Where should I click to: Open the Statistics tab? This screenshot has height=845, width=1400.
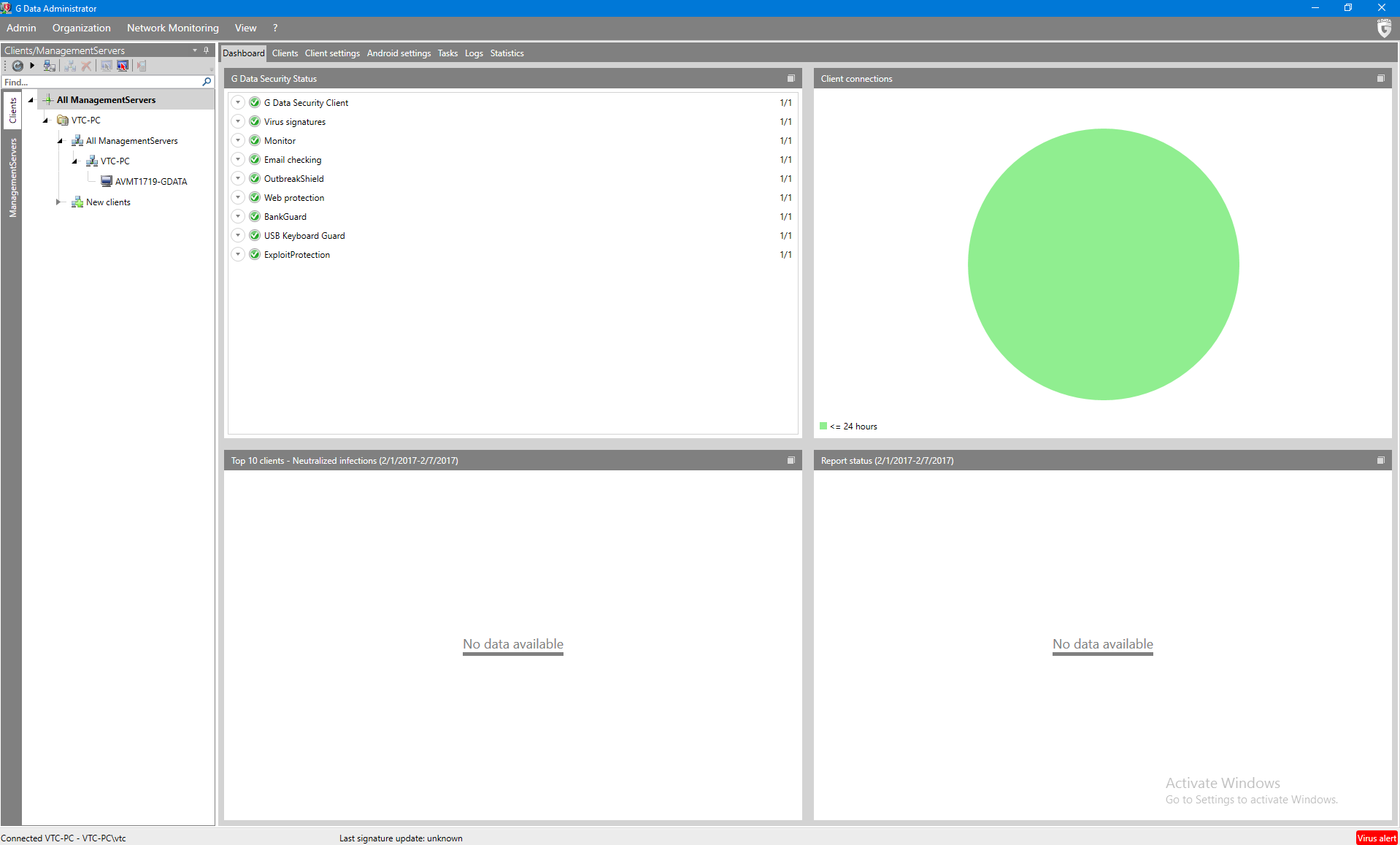pos(507,53)
